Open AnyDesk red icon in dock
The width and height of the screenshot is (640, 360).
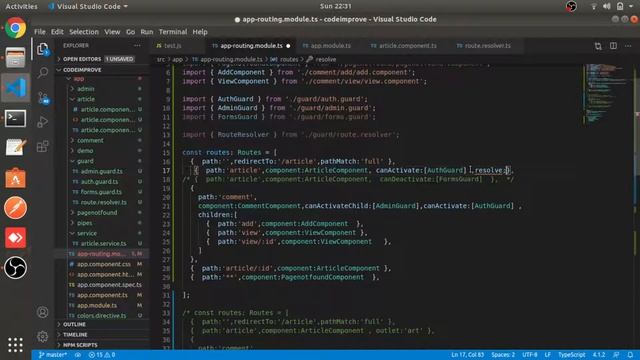[x=16, y=238]
